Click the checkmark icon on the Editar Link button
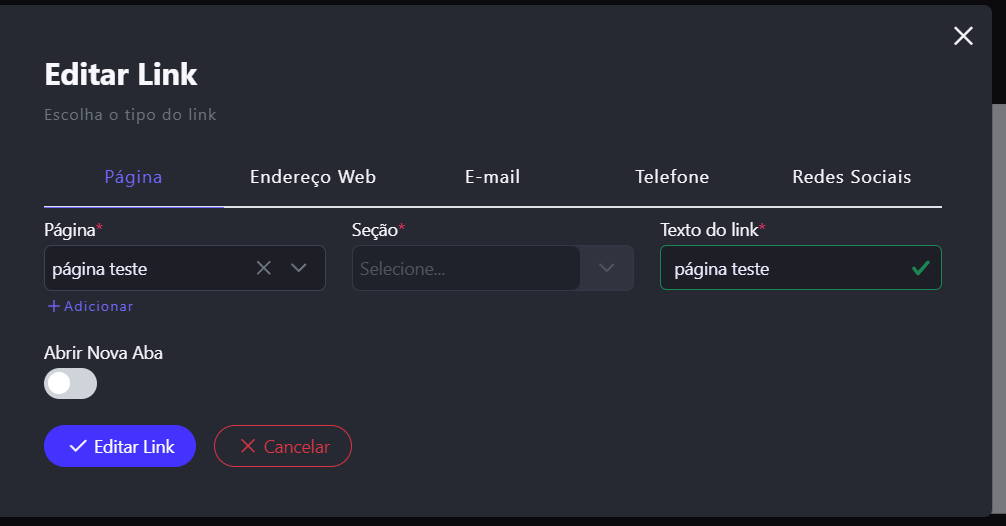Viewport: 1006px width, 526px height. pos(77,447)
